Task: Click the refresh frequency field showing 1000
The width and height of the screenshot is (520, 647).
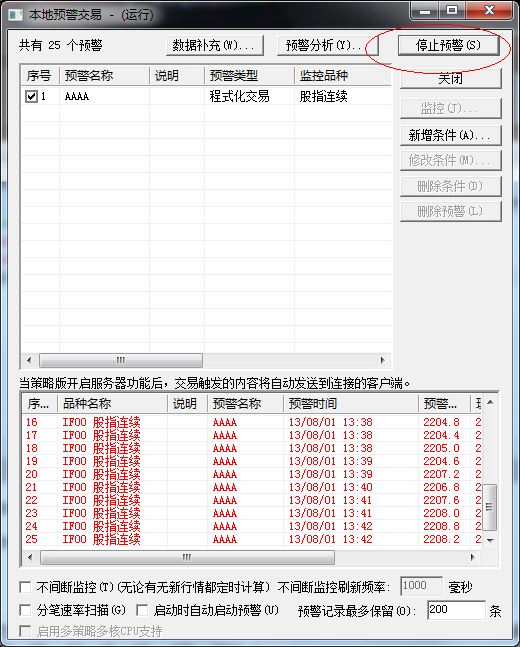Action: pyautogui.click(x=421, y=586)
